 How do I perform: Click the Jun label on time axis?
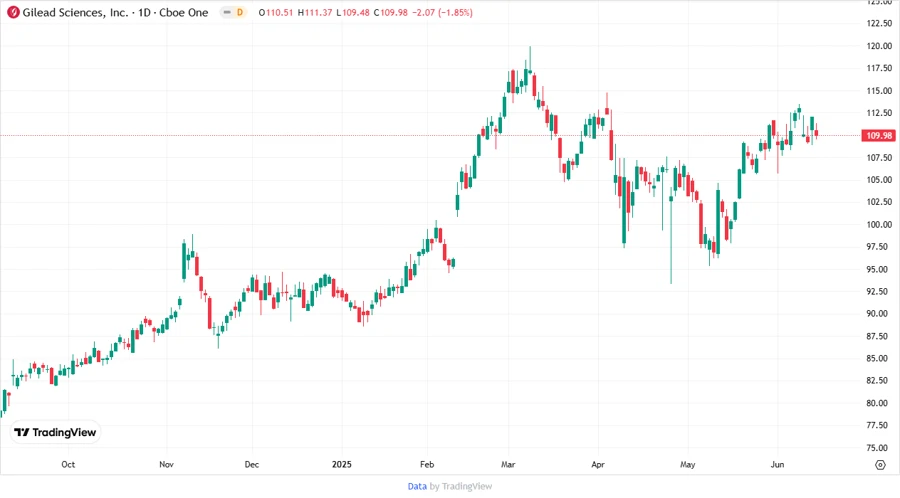777,465
